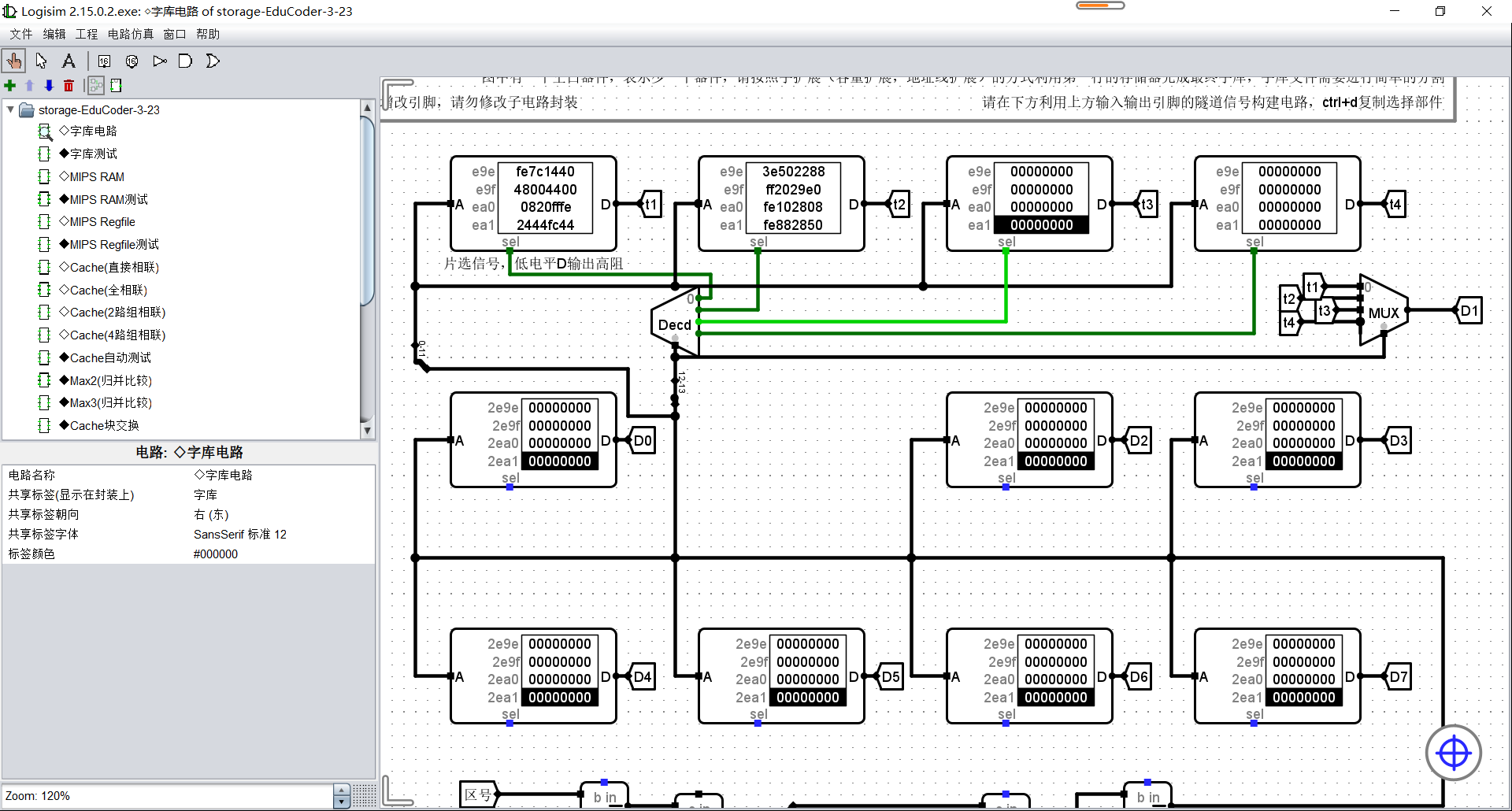Select the Text label tool
This screenshot has width=1512, height=811.
[69, 61]
